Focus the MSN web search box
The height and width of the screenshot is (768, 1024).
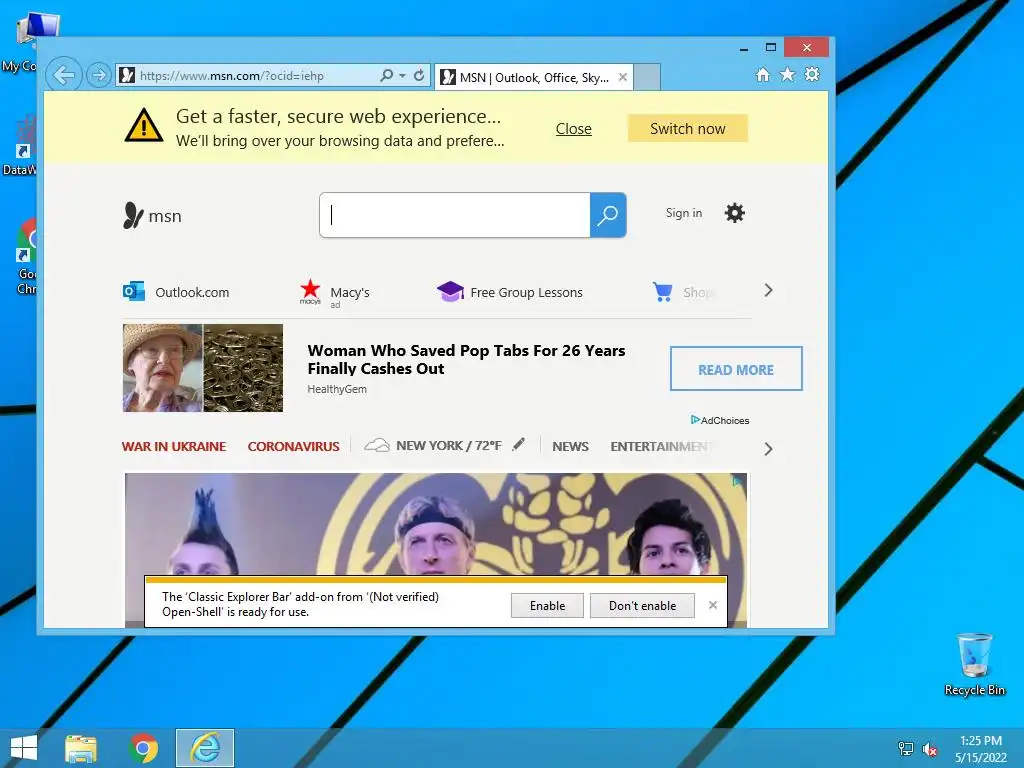(455, 215)
